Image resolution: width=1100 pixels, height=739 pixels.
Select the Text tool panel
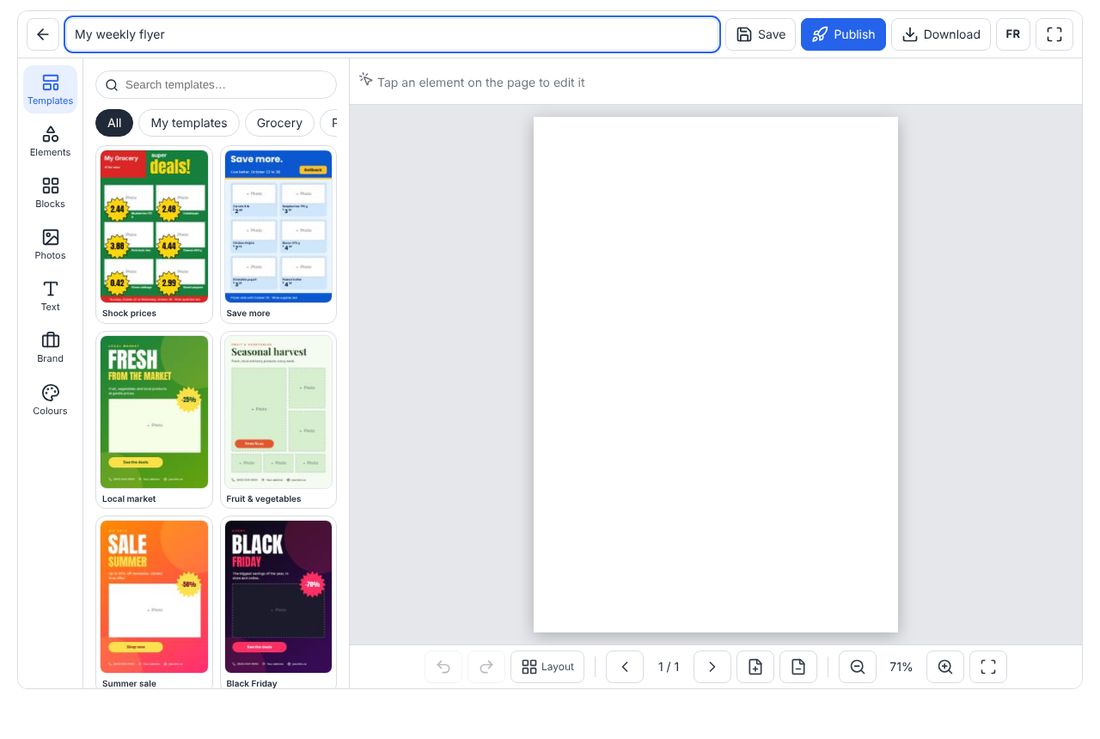click(x=50, y=295)
